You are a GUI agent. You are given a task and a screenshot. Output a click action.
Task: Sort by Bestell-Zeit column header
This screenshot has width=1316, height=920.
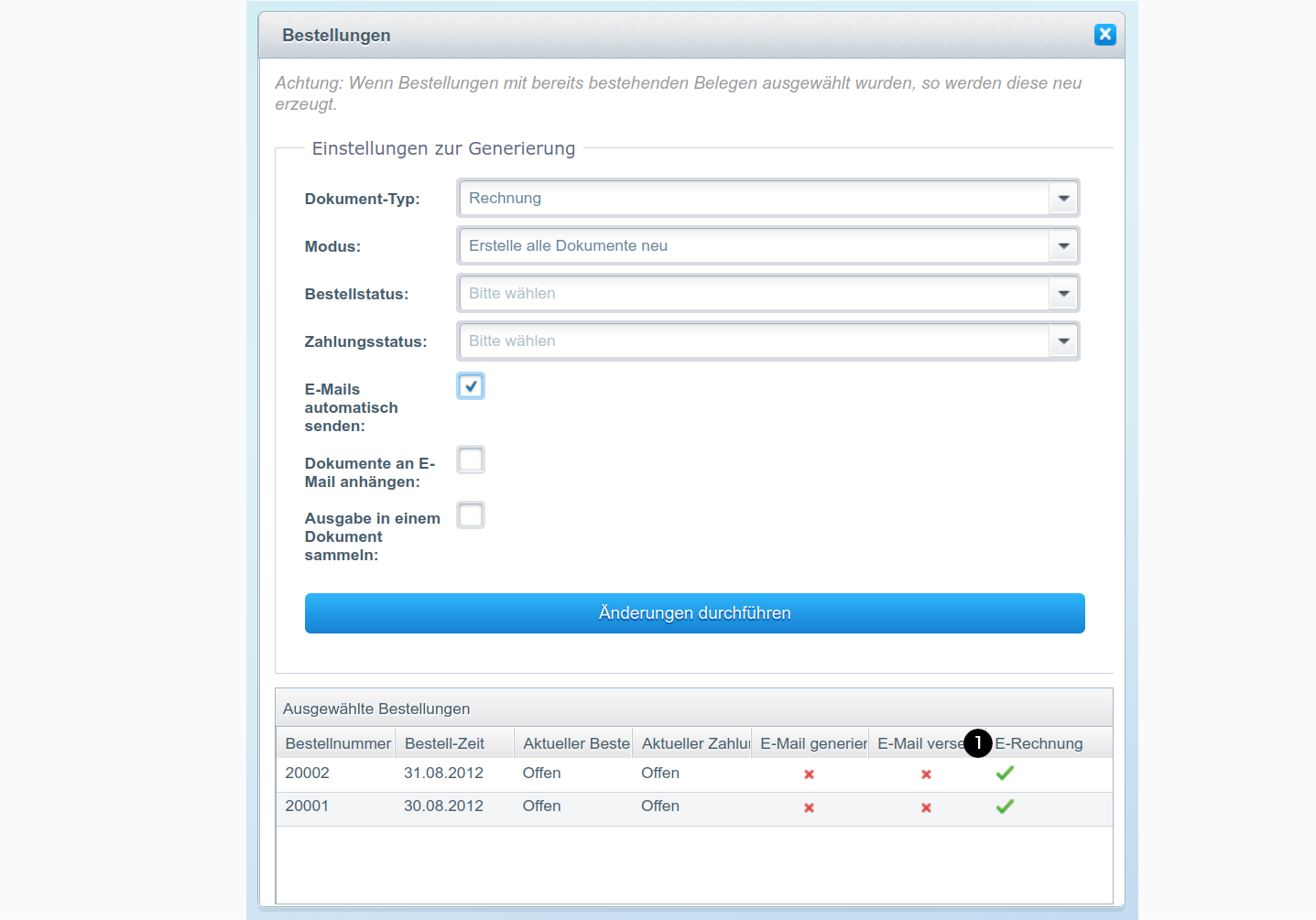tap(445, 743)
